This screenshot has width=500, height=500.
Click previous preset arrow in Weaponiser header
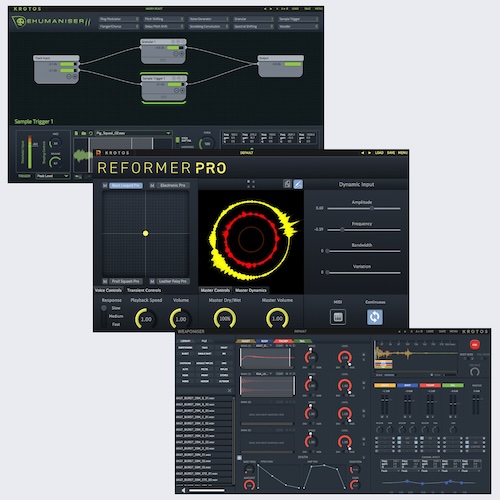click(x=399, y=332)
